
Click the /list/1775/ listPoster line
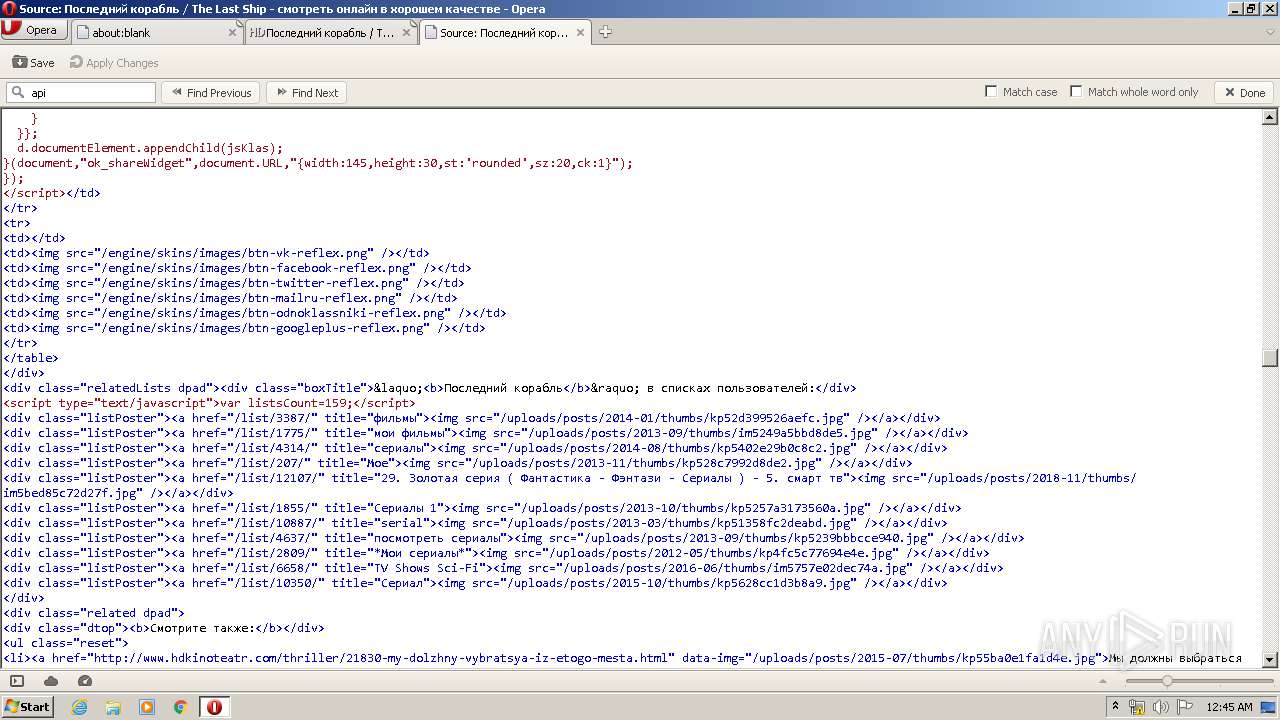pos(486,433)
